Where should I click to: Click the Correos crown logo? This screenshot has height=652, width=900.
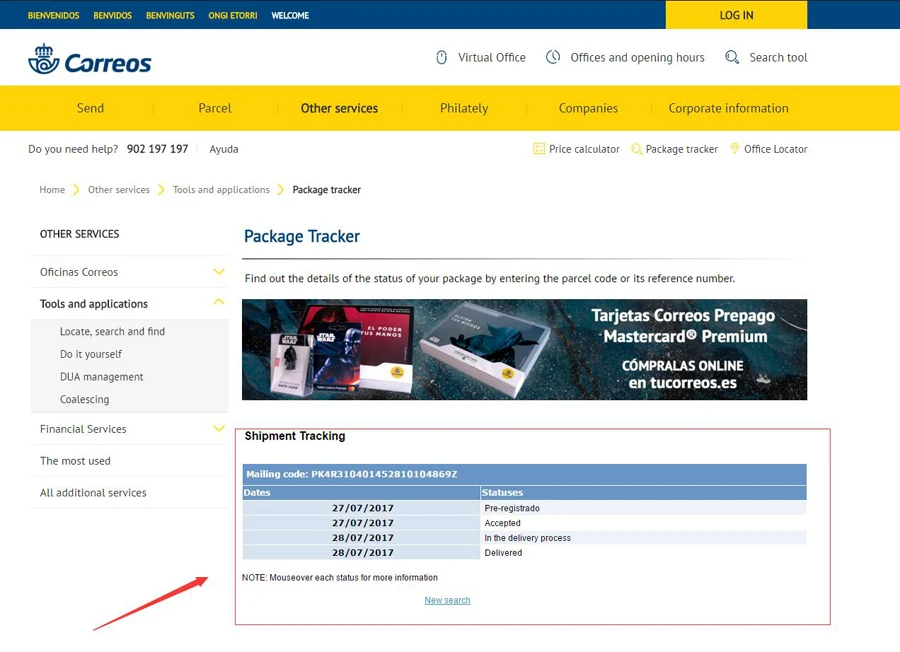[44, 59]
